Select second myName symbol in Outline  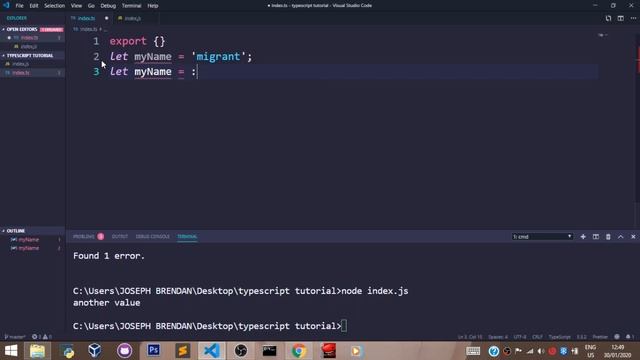pos(28,248)
